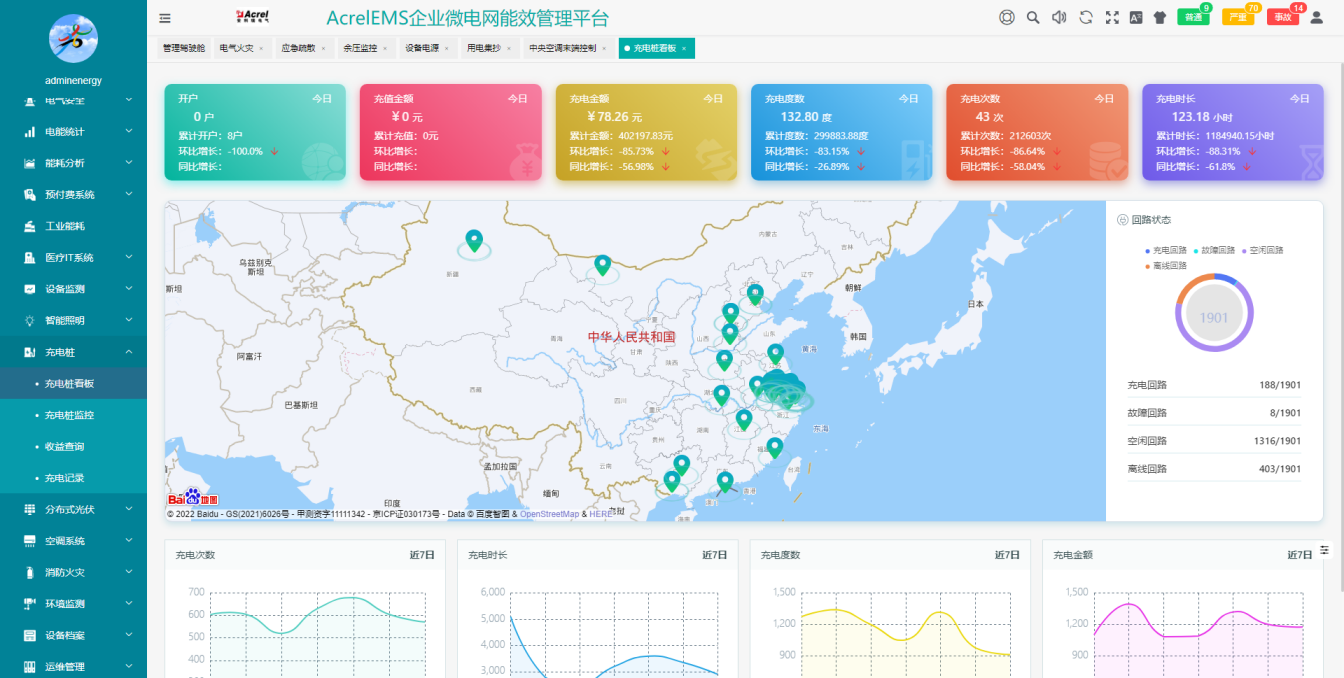Click the 1316/1901 value for 空闲回路
Image resolution: width=1344 pixels, height=678 pixels.
tap(1278, 440)
